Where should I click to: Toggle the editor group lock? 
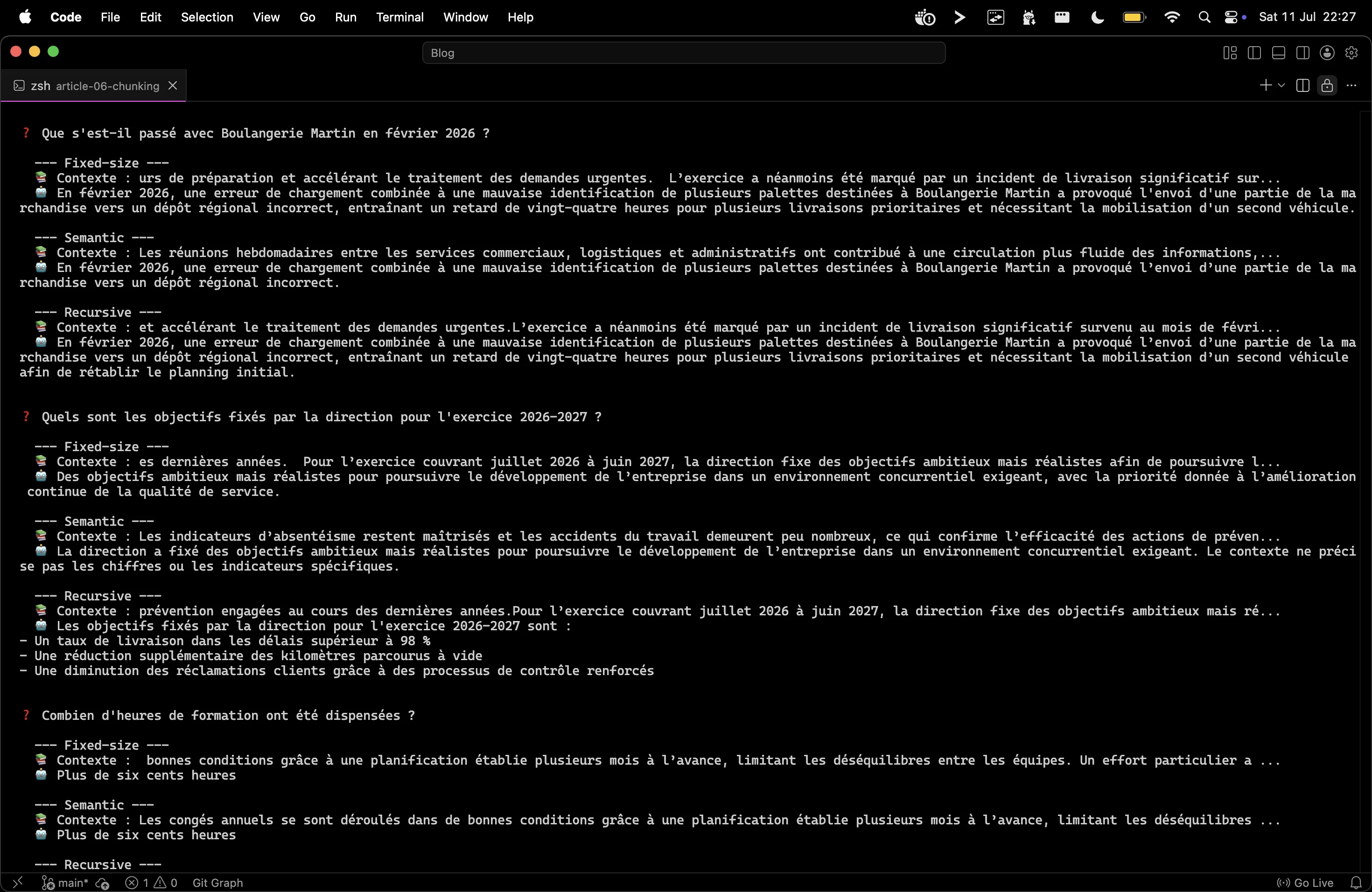(x=1327, y=85)
